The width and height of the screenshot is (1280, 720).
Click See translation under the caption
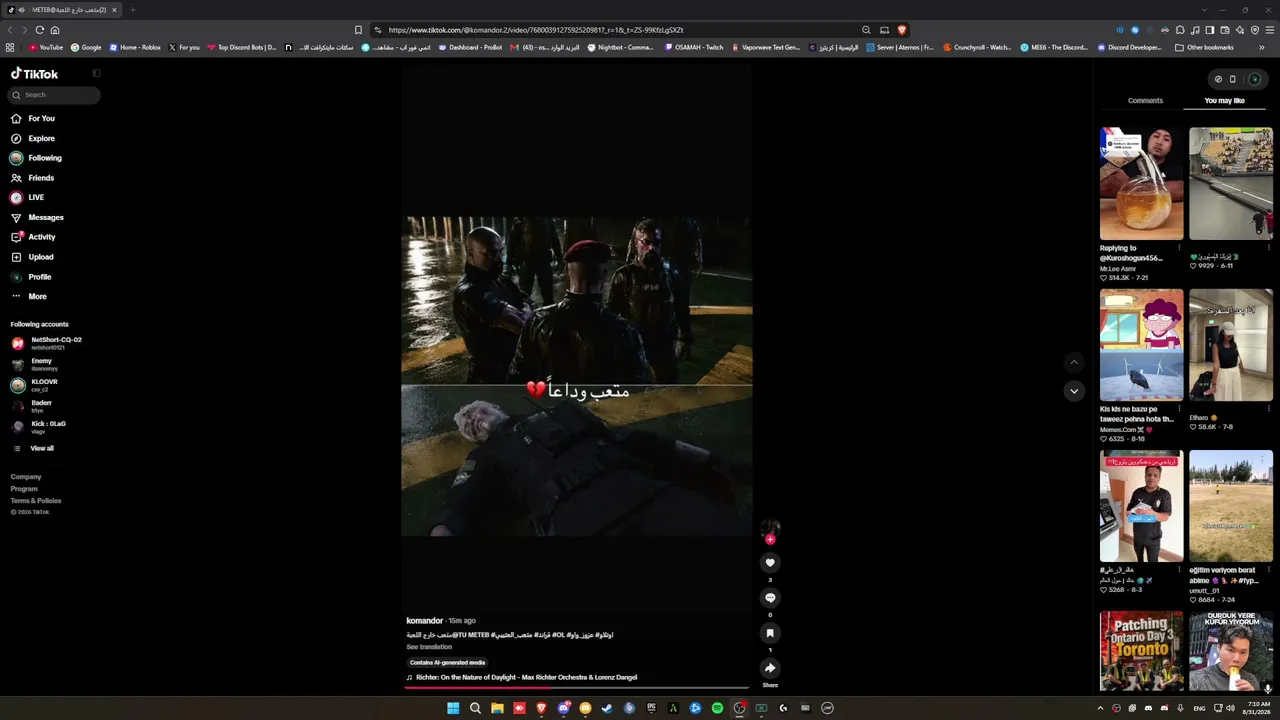(429, 647)
